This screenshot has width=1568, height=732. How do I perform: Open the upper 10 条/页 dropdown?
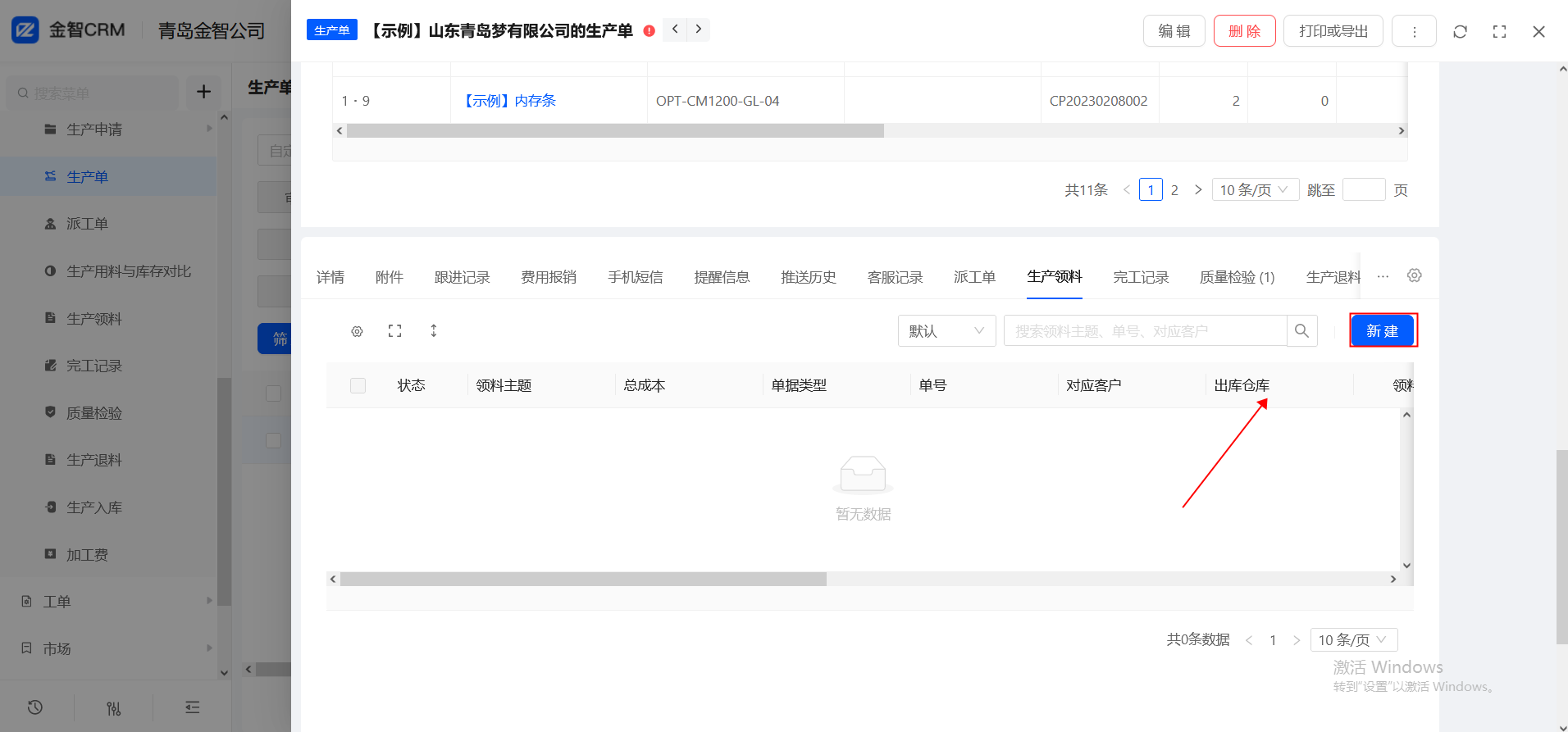(1256, 190)
